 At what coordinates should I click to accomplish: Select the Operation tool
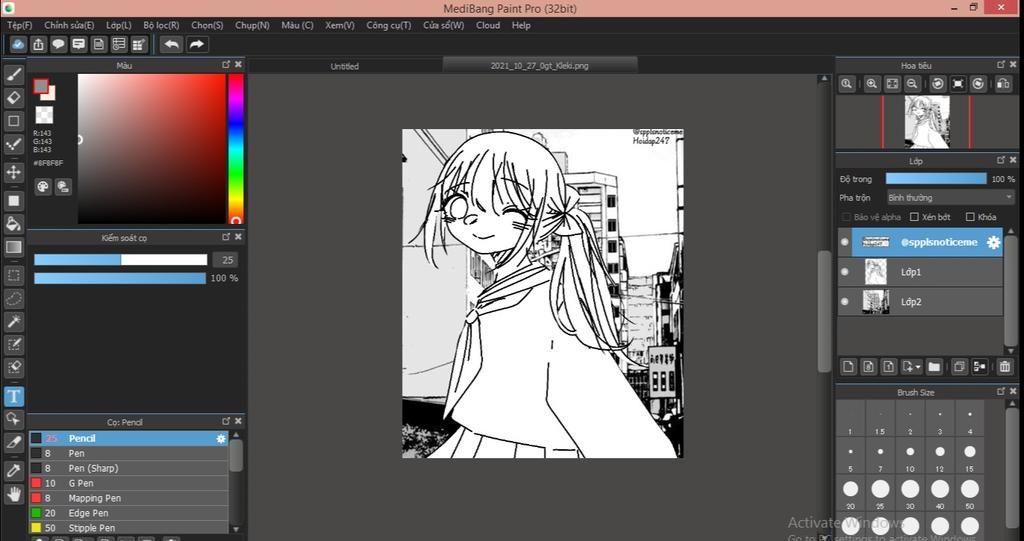click(x=14, y=419)
